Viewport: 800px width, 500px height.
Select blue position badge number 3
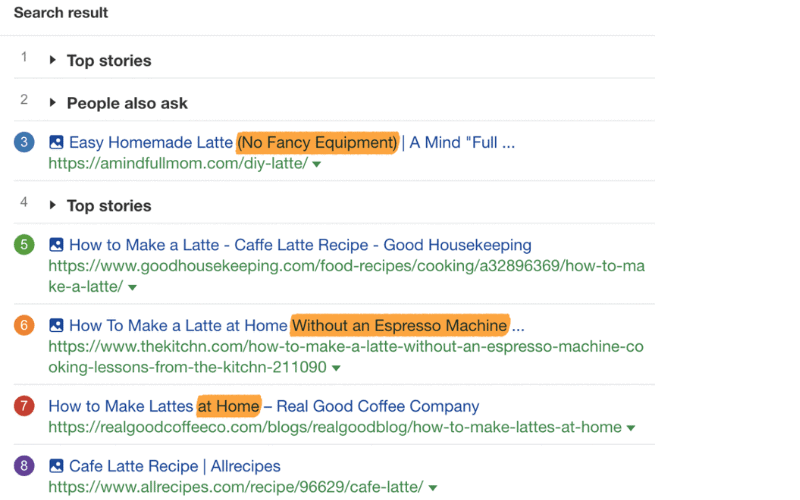[24, 142]
